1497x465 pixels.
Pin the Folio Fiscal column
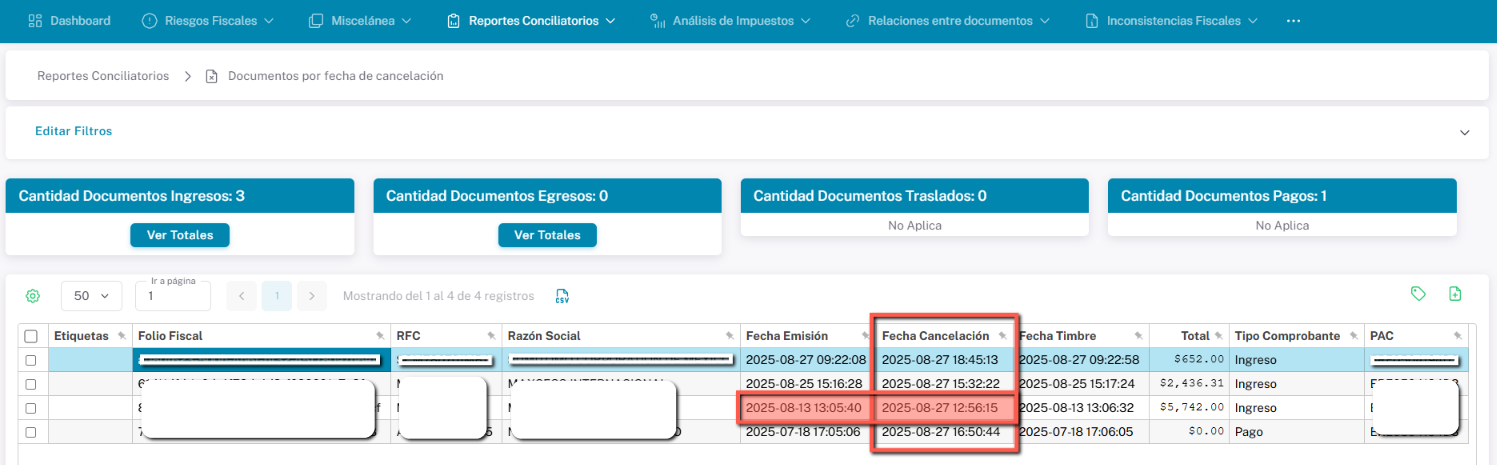(x=380, y=336)
